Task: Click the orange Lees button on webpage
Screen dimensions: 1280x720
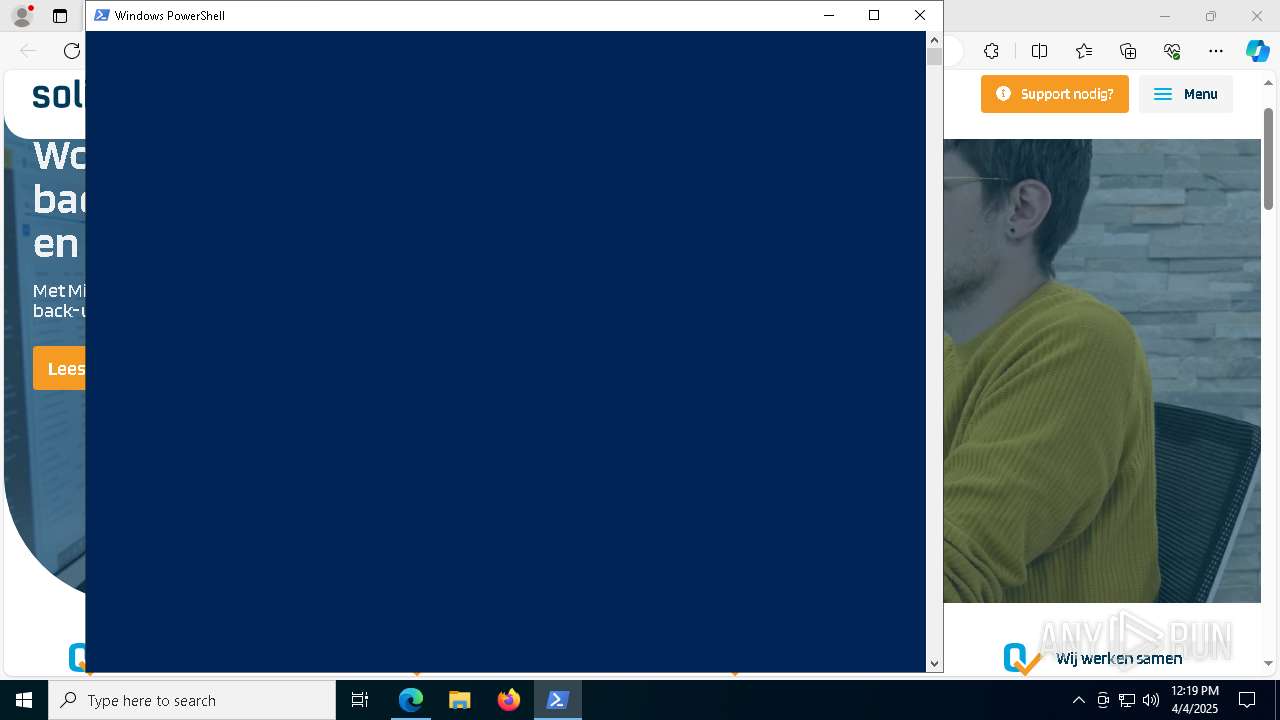Action: [x=59, y=368]
